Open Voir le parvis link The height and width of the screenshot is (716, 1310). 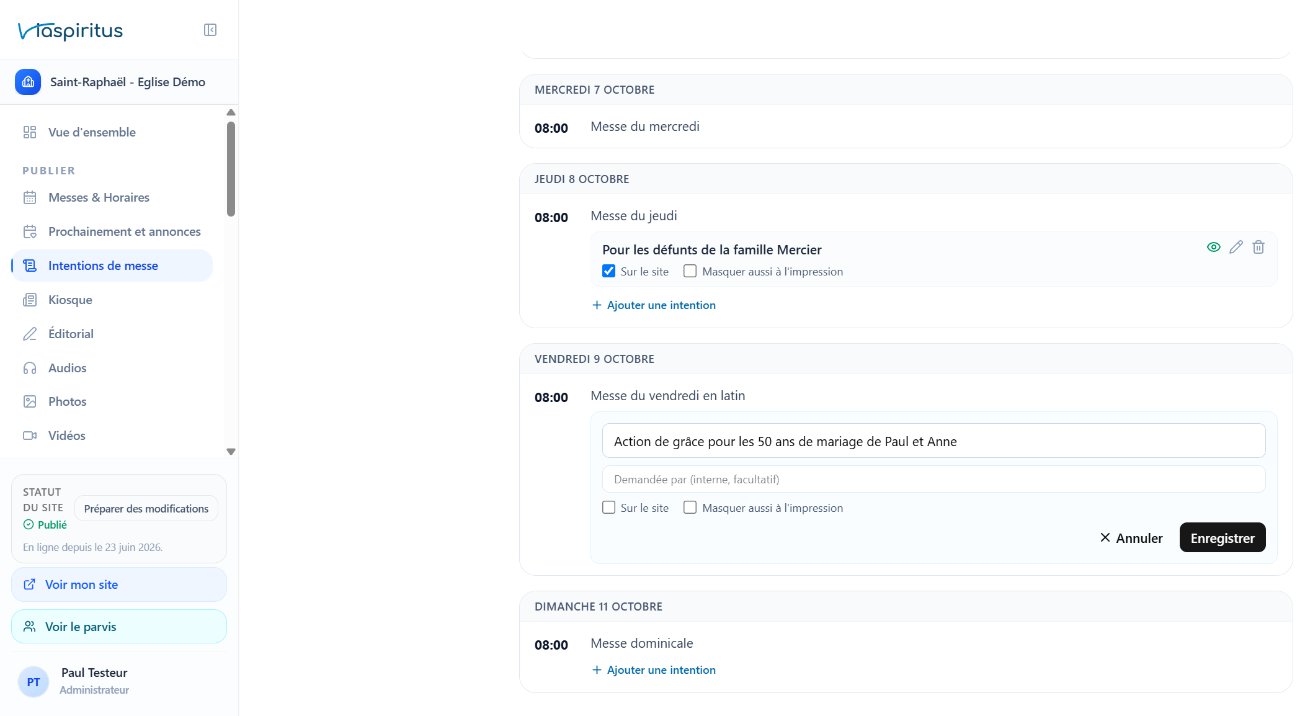tap(119, 627)
